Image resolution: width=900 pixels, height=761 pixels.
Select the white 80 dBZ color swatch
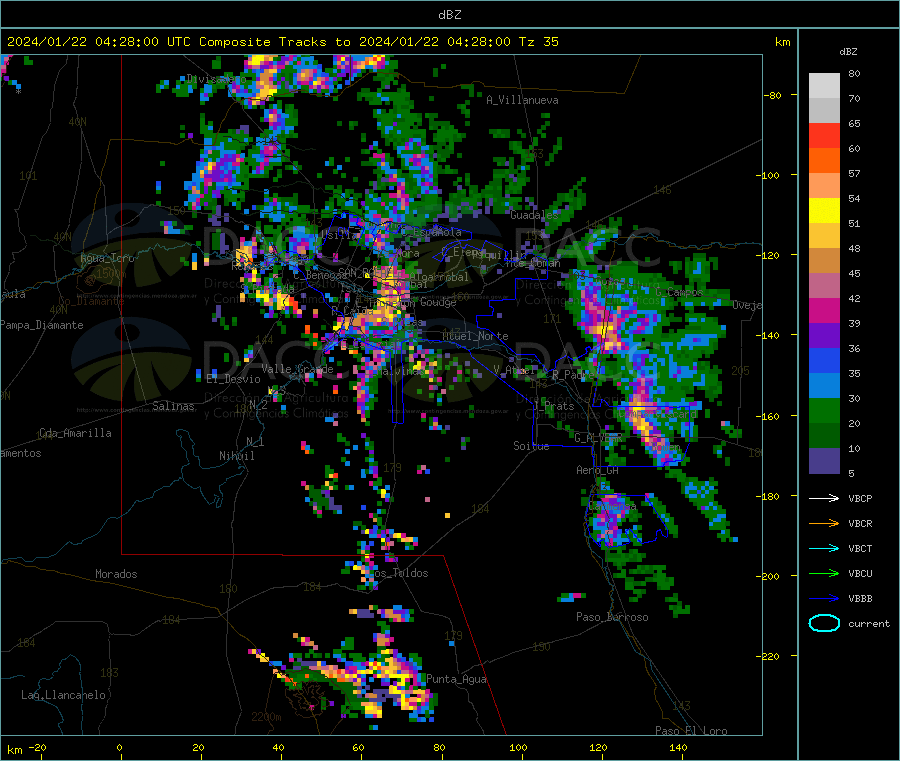[824, 86]
